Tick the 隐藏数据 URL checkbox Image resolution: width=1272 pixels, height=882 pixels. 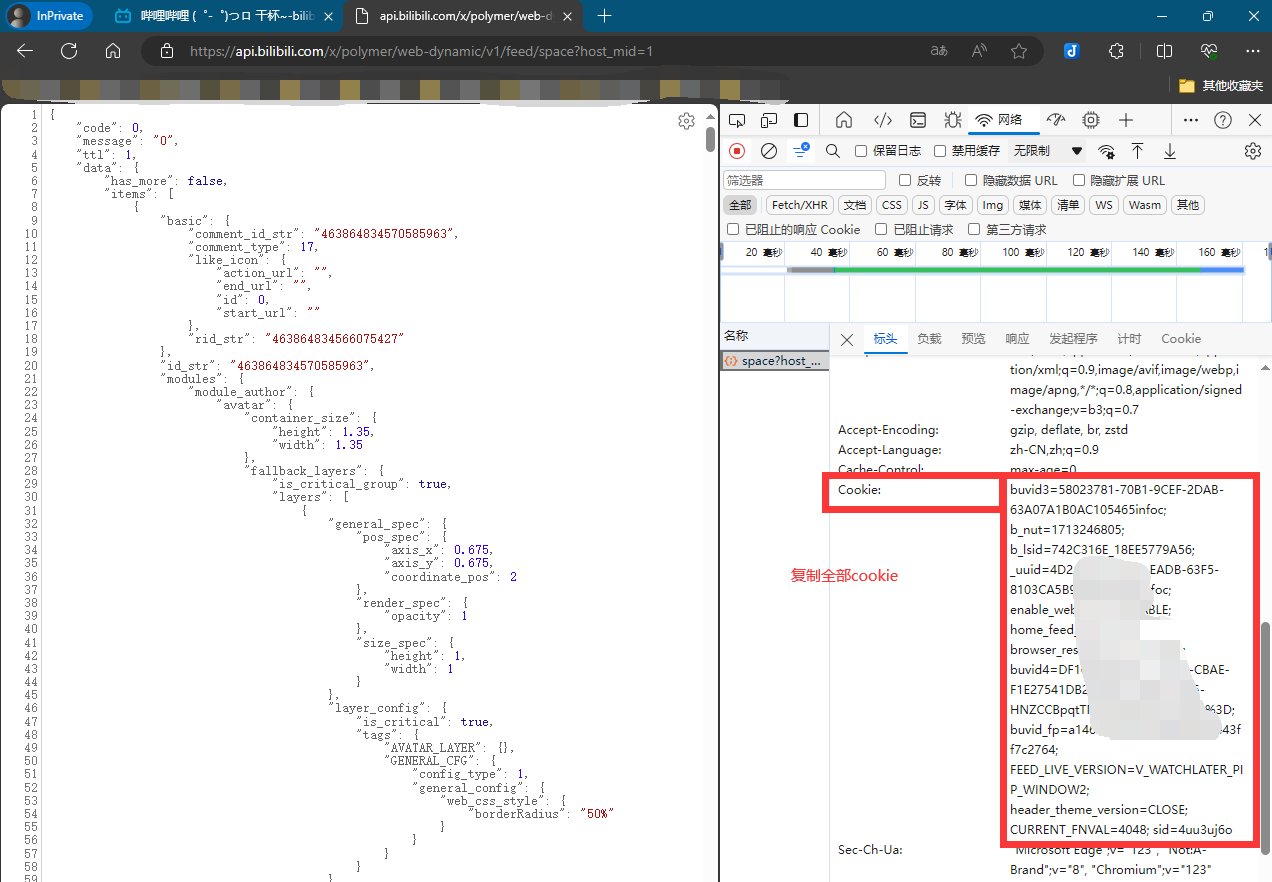click(x=971, y=181)
